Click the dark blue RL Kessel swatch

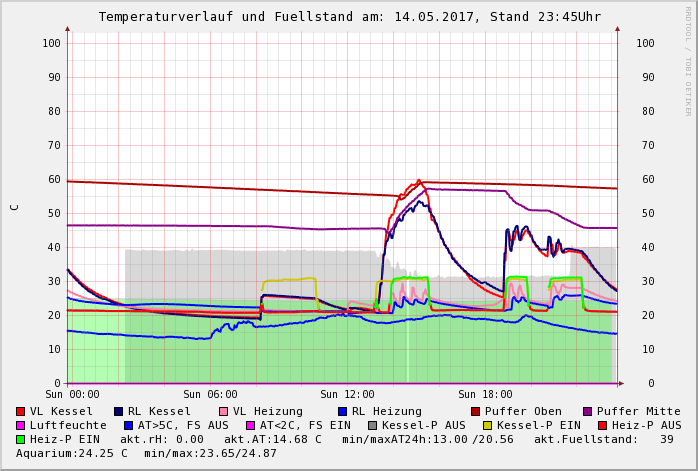click(x=118, y=411)
